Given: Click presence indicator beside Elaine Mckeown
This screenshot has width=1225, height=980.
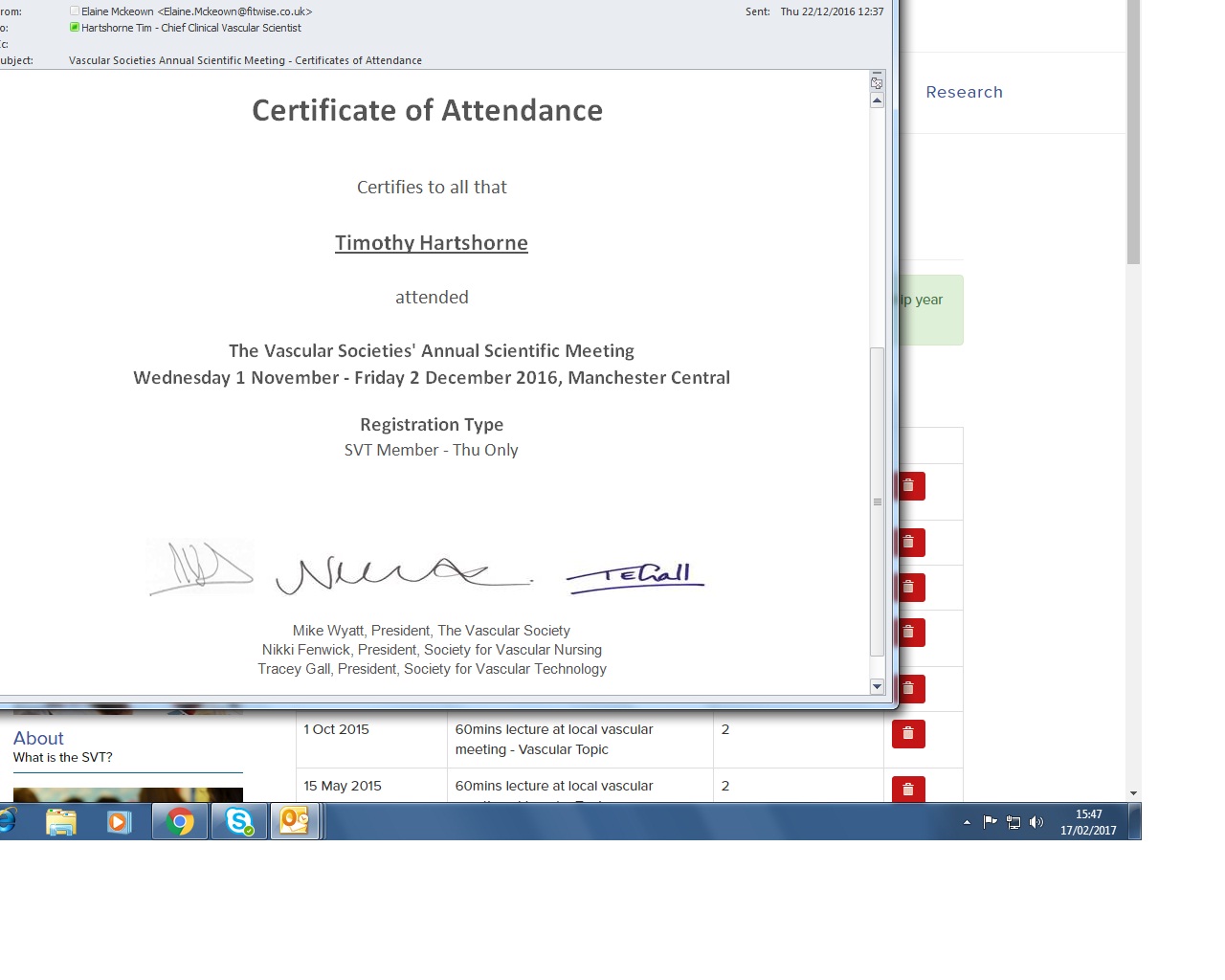Looking at the screenshot, I should coord(75,11).
